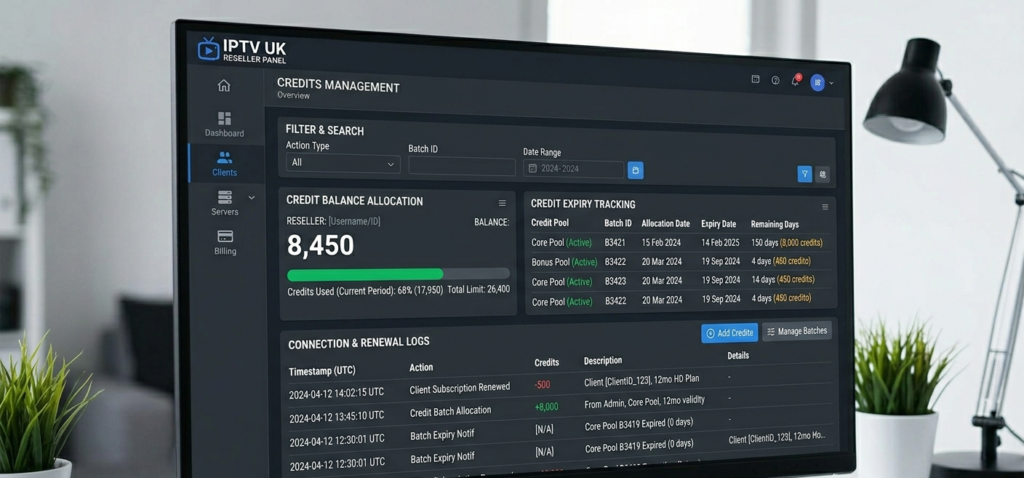Click '12mo HD Plan' description
The image size is (1024, 478).
676,379
